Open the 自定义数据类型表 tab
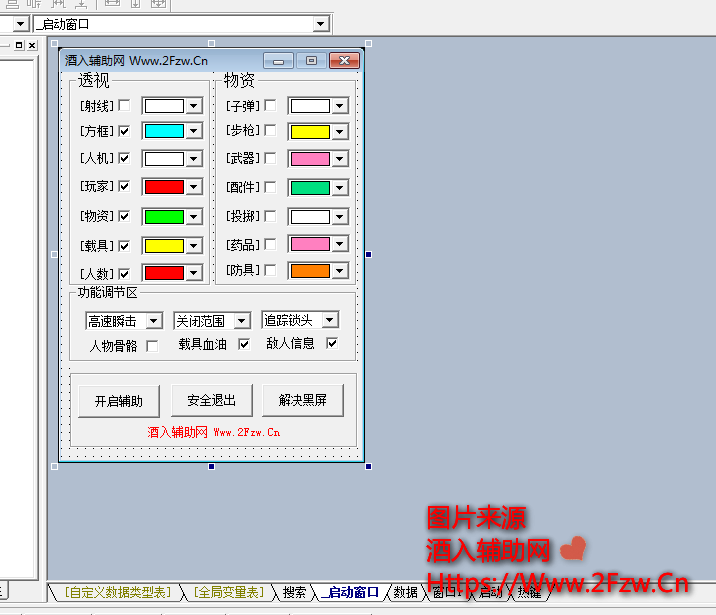 tap(116, 592)
